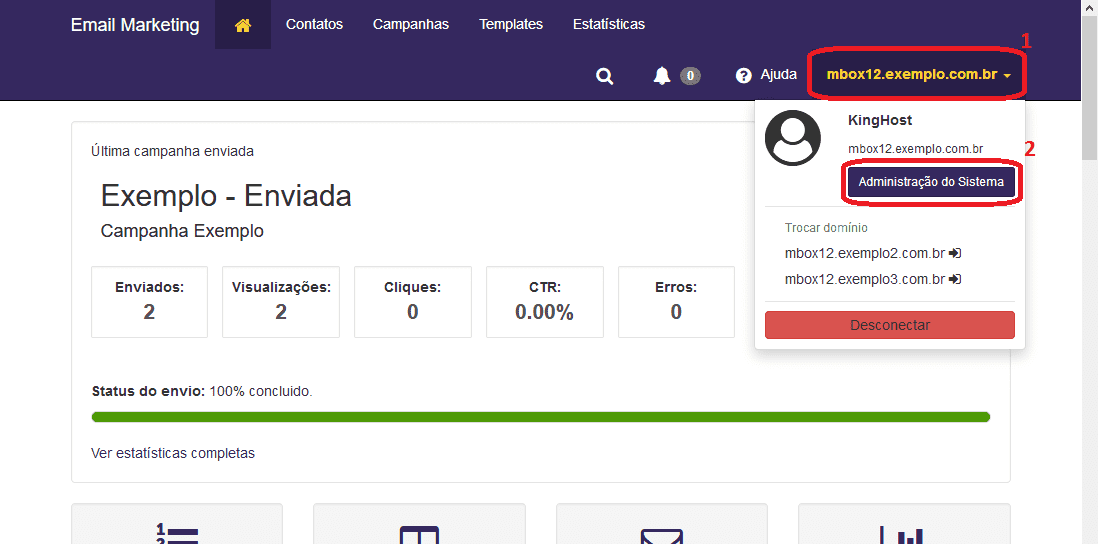Go to Estatísticas in navbar
1098x544 pixels.
click(608, 25)
